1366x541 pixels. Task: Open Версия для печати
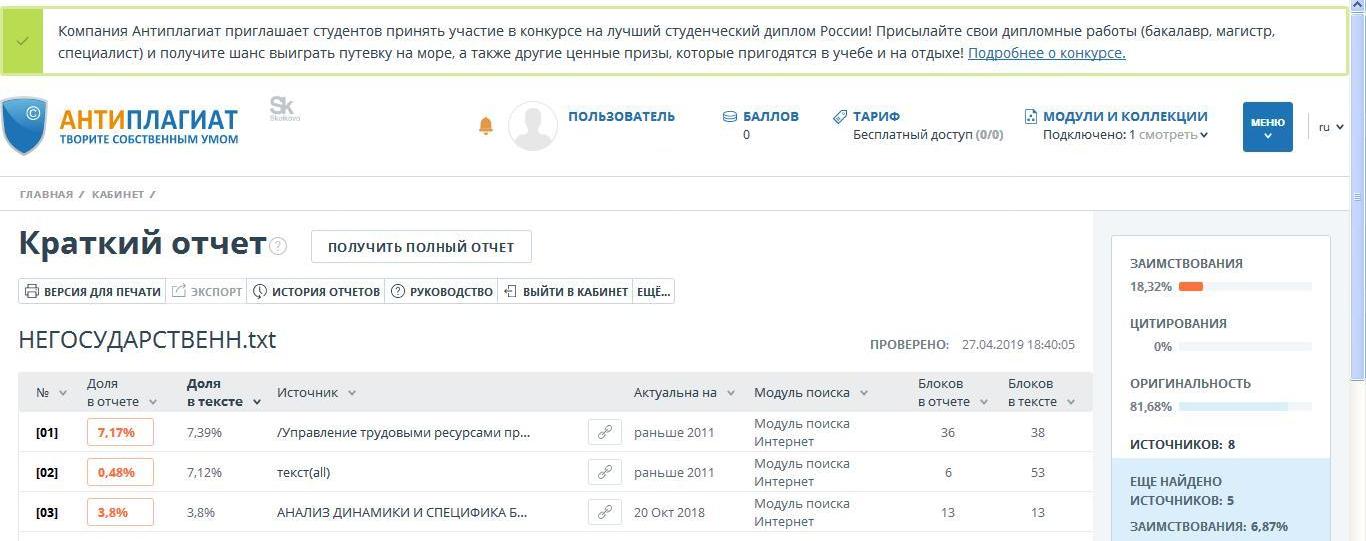(92, 292)
